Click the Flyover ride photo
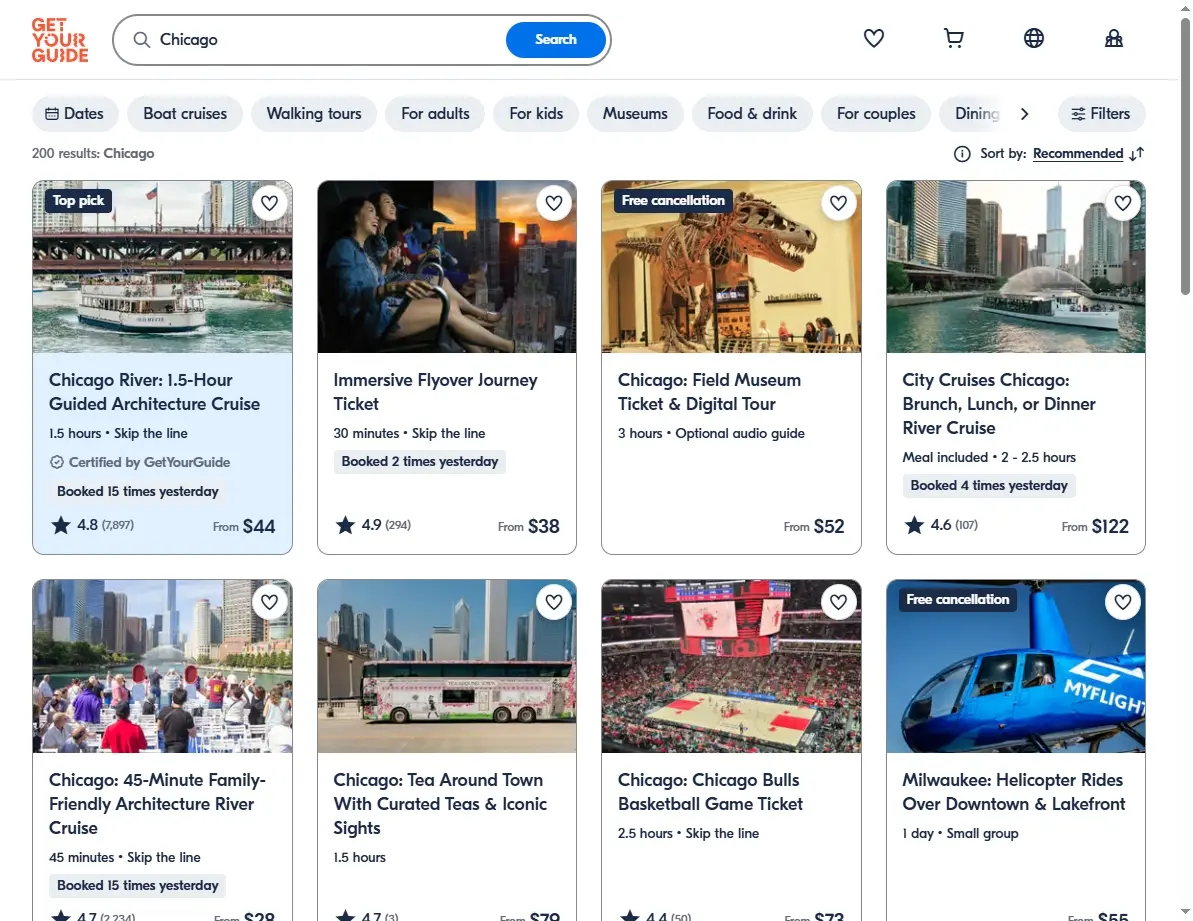Image resolution: width=1193 pixels, height=921 pixels. (x=447, y=267)
